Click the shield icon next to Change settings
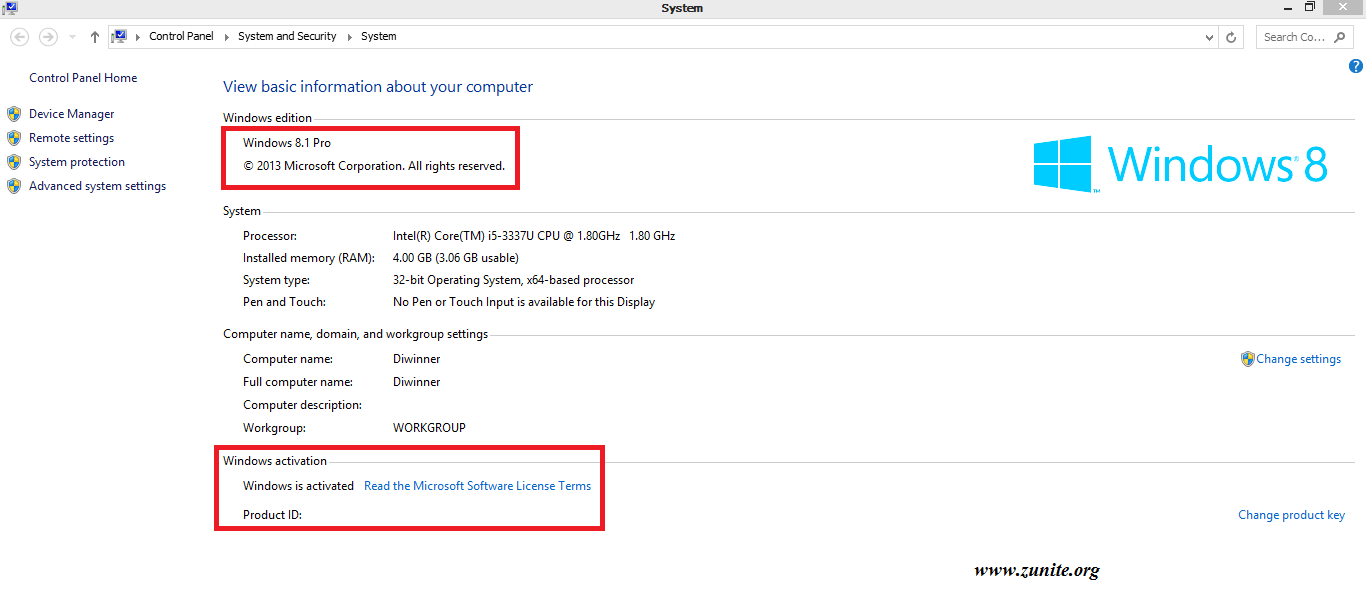Screen dimensions: 1366x593 tap(1247, 359)
